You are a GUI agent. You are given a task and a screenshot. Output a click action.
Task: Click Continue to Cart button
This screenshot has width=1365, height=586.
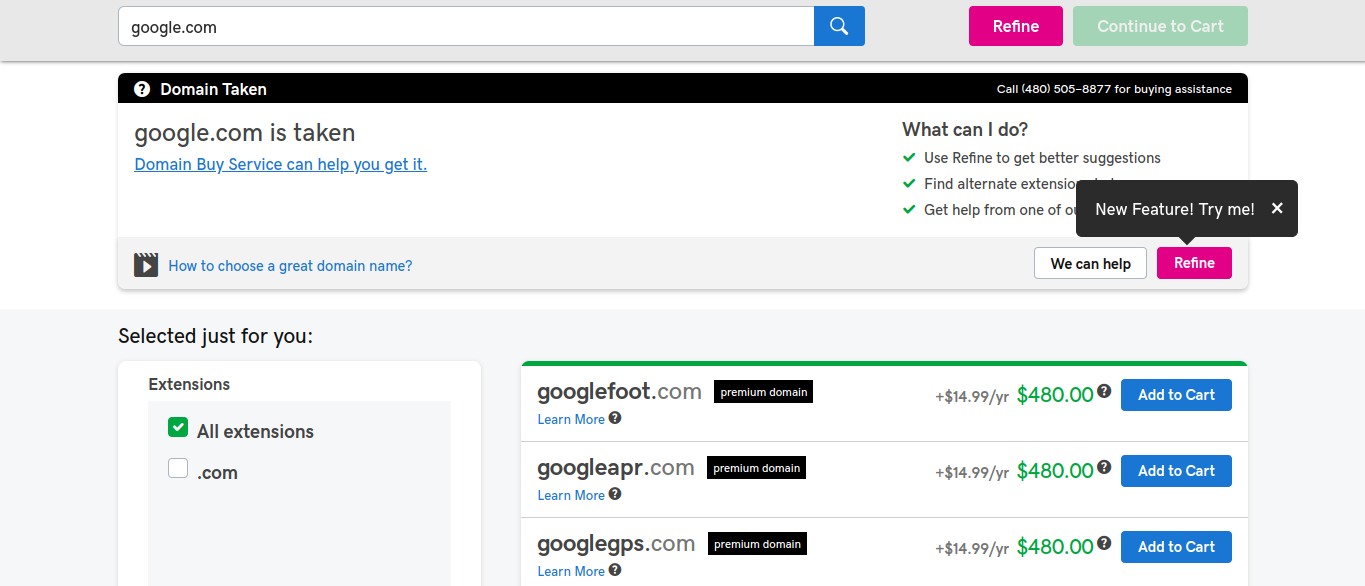[x=1160, y=26]
